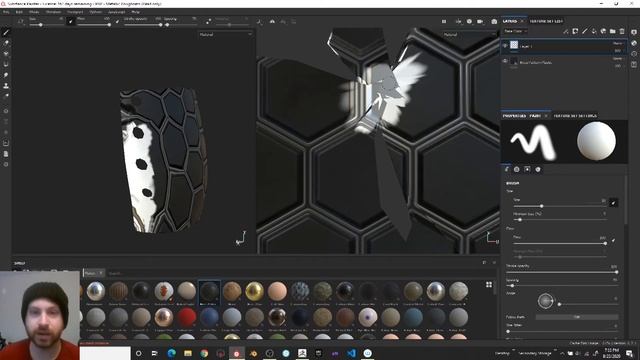Select the alpha properties icon under preview
640x360 pixels.
(x=517, y=169)
